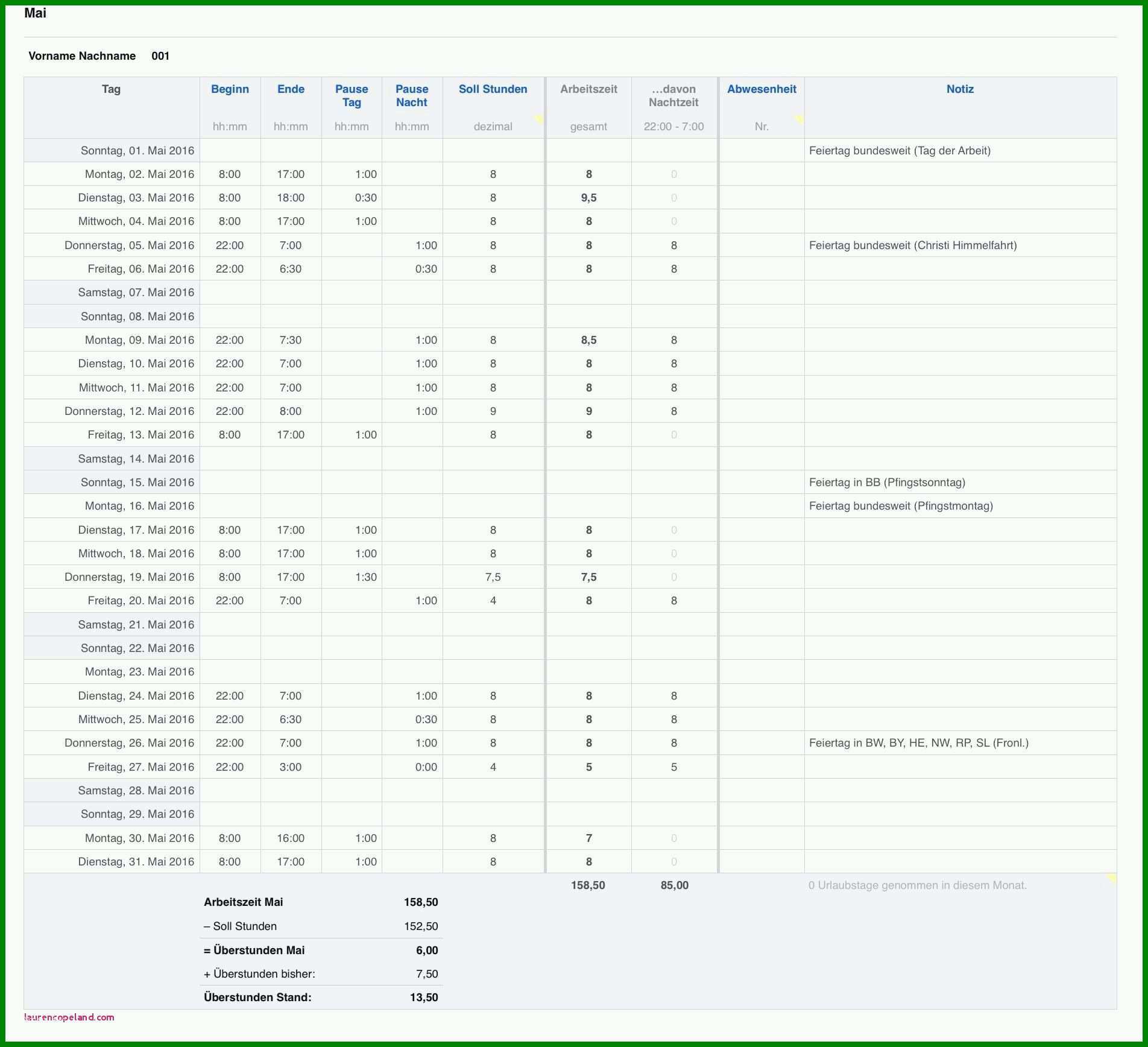Click Ende 18:00 for Dienstag, 03. Mai

(291, 198)
